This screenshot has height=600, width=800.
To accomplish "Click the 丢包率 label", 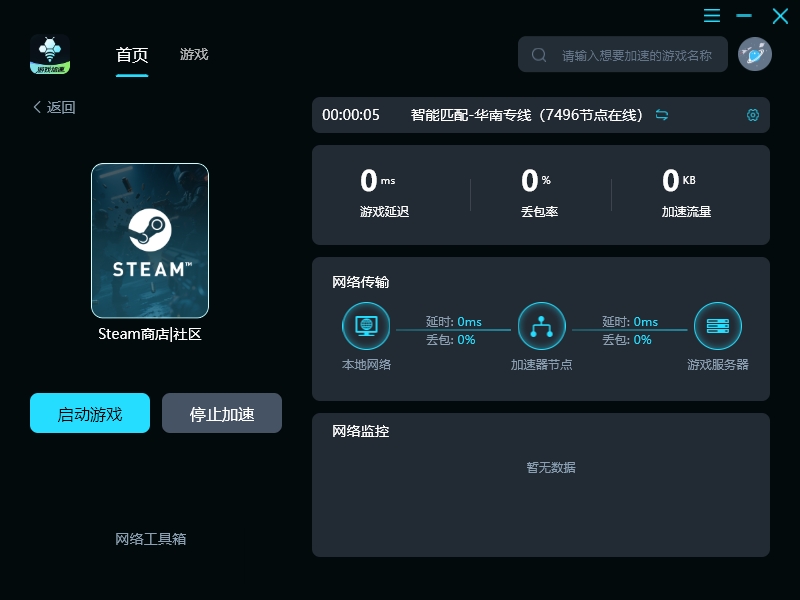I will [539, 212].
